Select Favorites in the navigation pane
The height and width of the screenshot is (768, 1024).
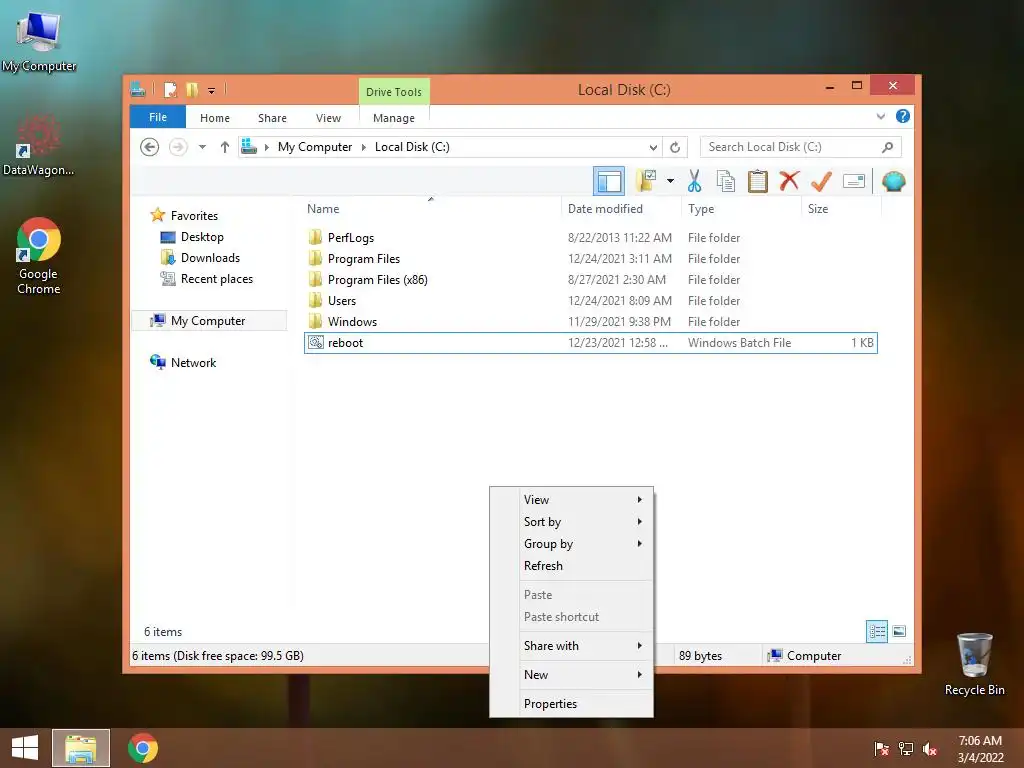[x=194, y=216]
